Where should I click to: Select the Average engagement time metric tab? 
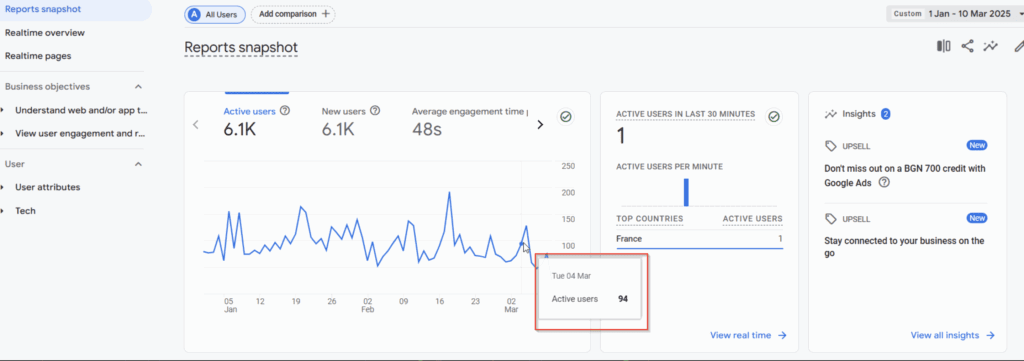470,121
